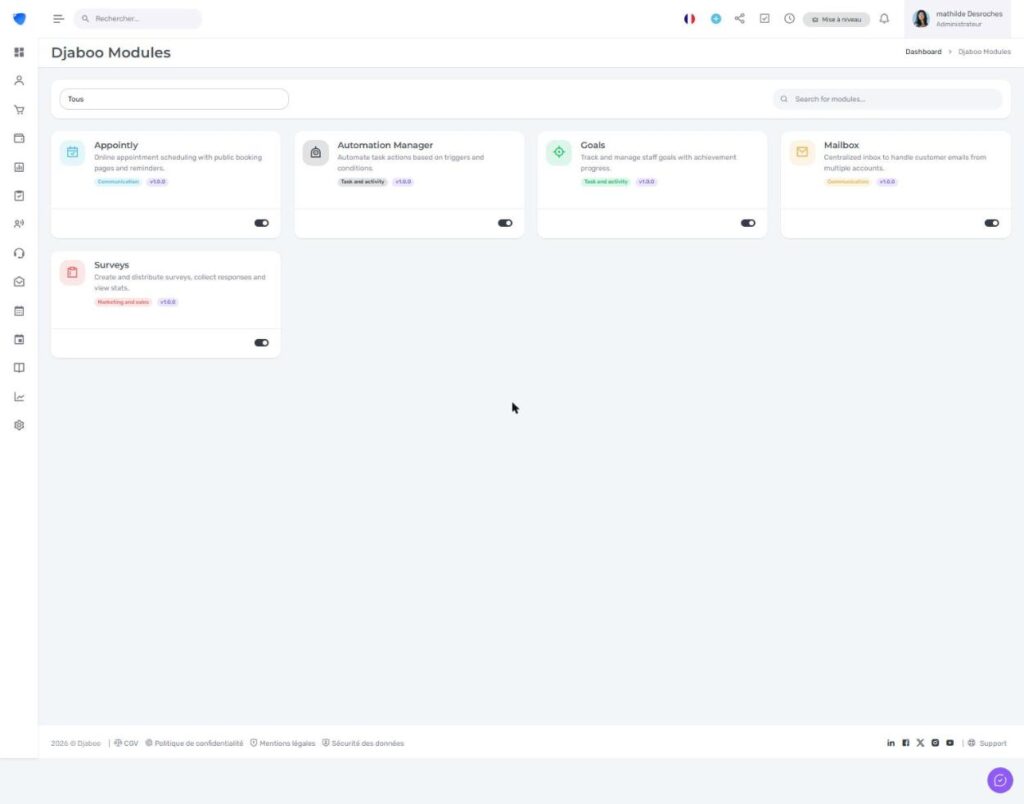Click the user avatar photo
The height and width of the screenshot is (804, 1024).
coord(921,19)
